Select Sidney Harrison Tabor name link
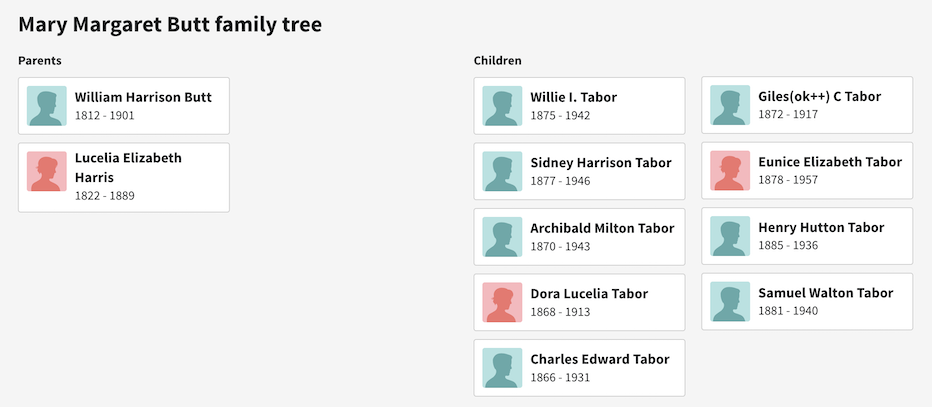This screenshot has height=407, width=932. pyautogui.click(x=600, y=163)
